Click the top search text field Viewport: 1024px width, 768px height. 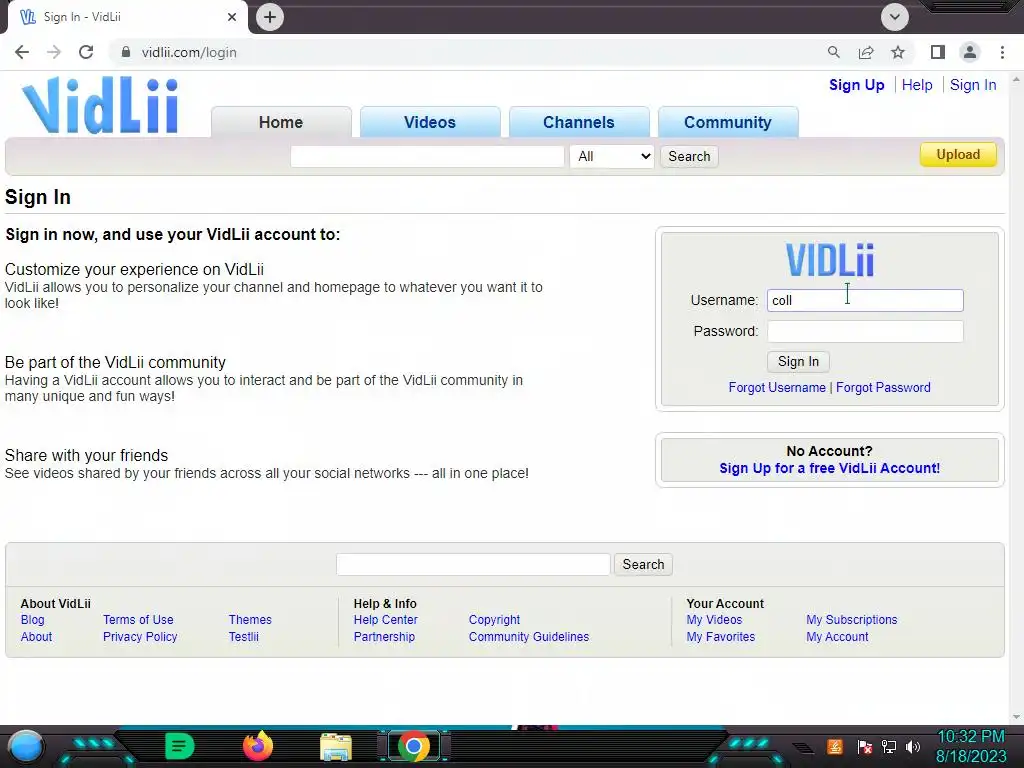click(x=427, y=156)
